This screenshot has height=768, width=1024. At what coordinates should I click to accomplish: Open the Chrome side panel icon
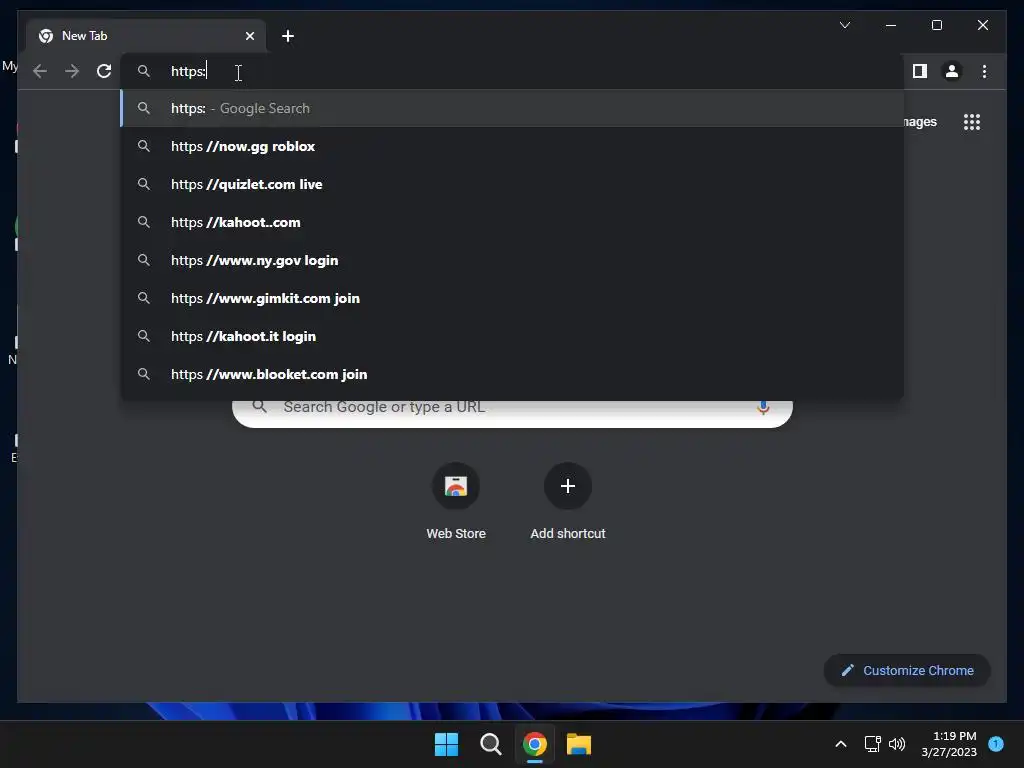point(920,71)
